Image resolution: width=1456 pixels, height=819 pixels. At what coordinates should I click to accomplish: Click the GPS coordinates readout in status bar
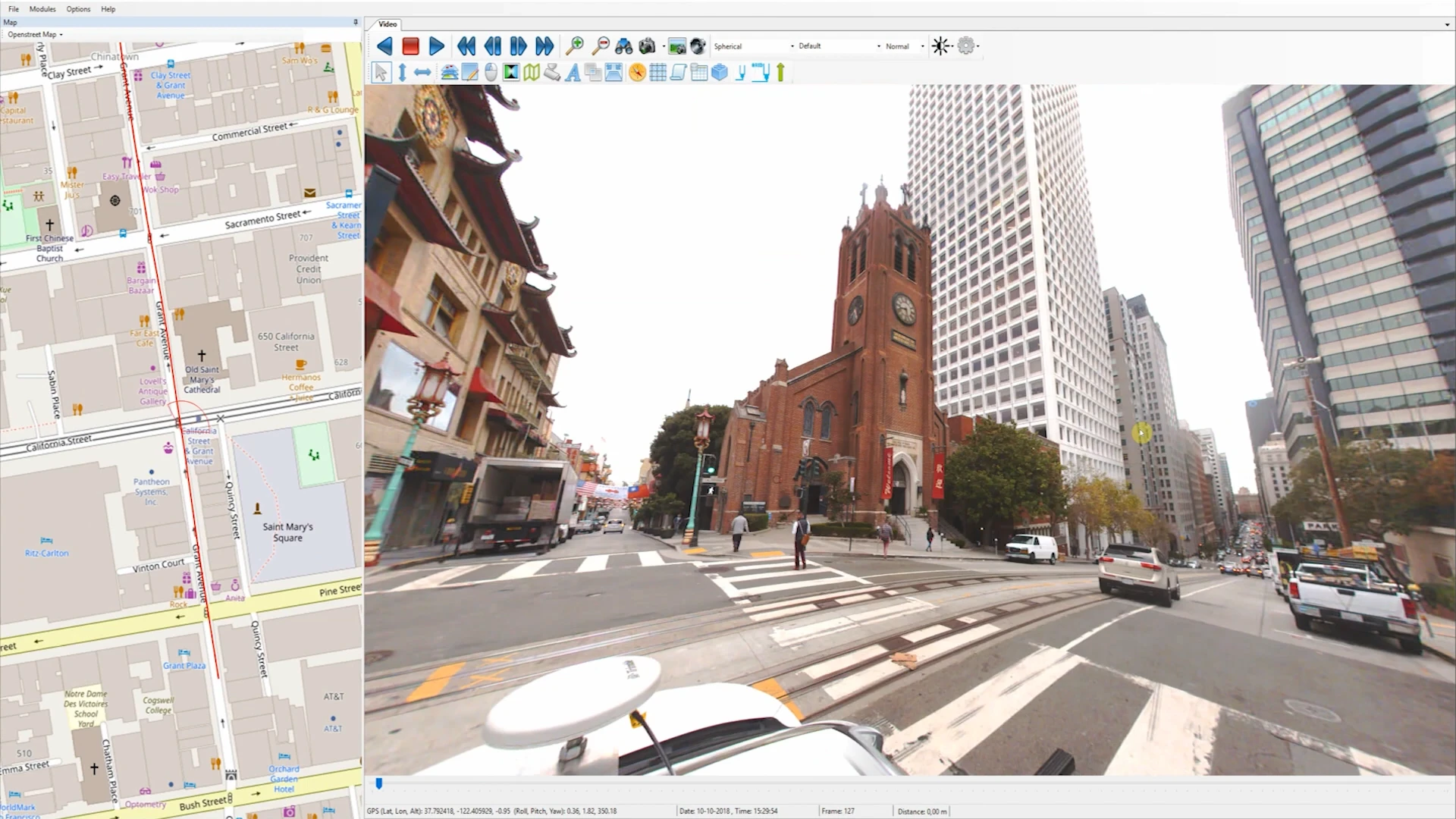pos(491,811)
